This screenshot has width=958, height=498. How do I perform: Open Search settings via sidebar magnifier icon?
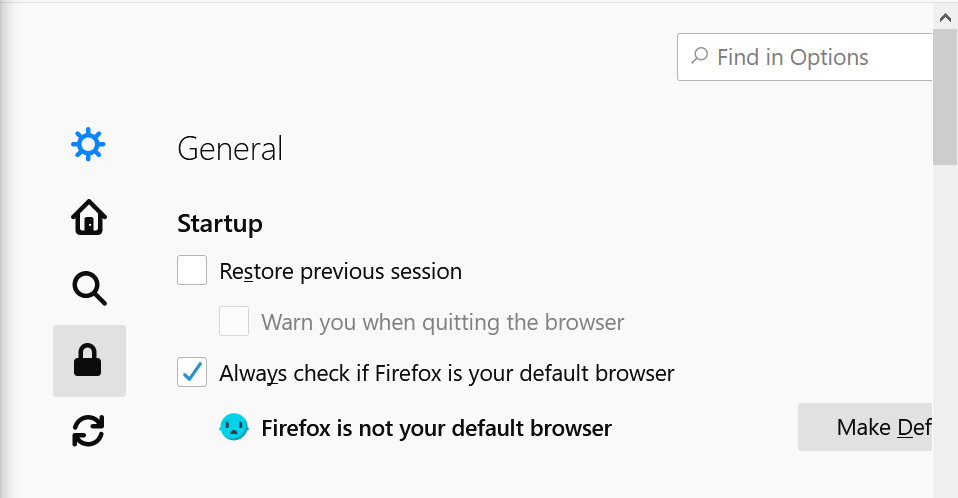point(89,288)
